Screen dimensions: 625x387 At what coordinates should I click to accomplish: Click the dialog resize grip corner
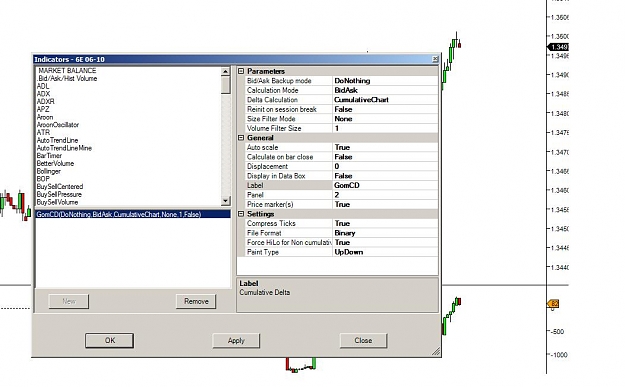pos(436,351)
